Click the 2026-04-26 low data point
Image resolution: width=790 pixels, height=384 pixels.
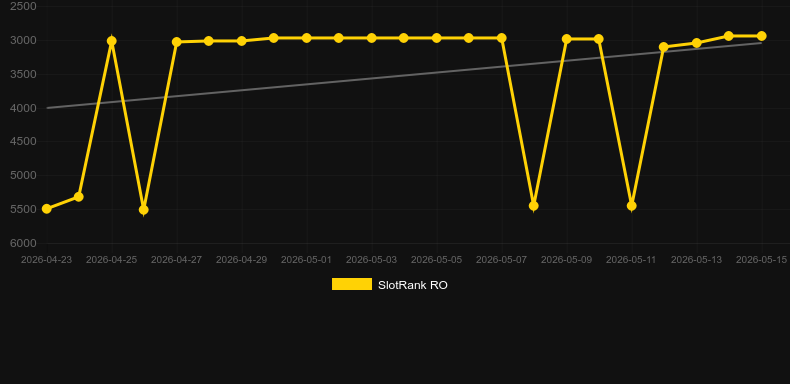144,210
